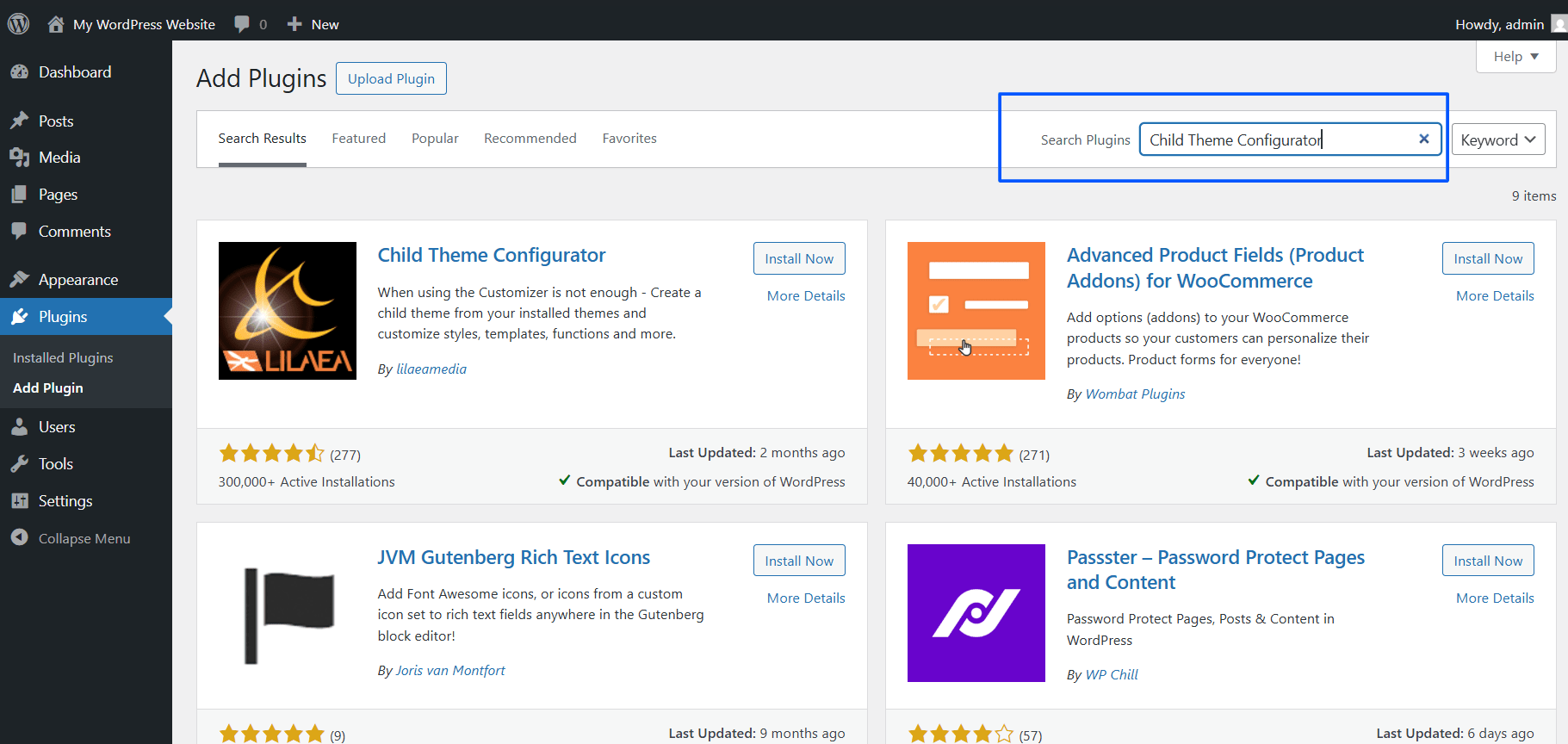This screenshot has height=744, width=1568.
Task: Click the plus New icon in admin bar
Action: pos(294,24)
